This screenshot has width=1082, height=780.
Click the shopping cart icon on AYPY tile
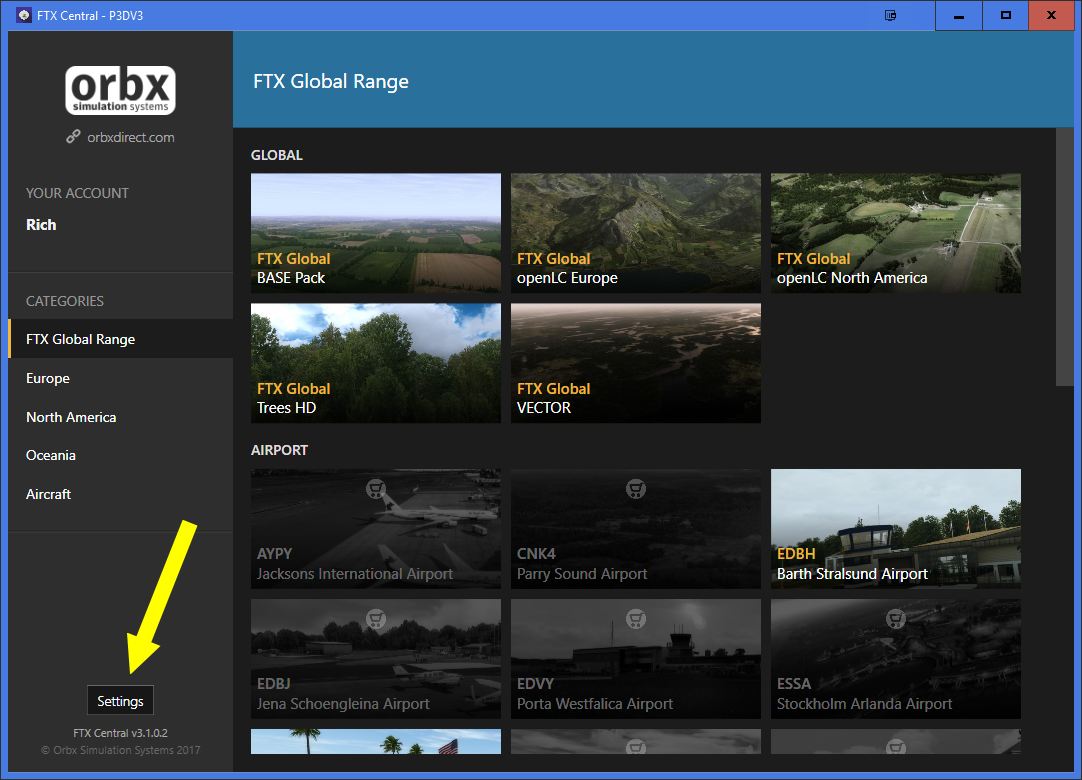pos(375,489)
